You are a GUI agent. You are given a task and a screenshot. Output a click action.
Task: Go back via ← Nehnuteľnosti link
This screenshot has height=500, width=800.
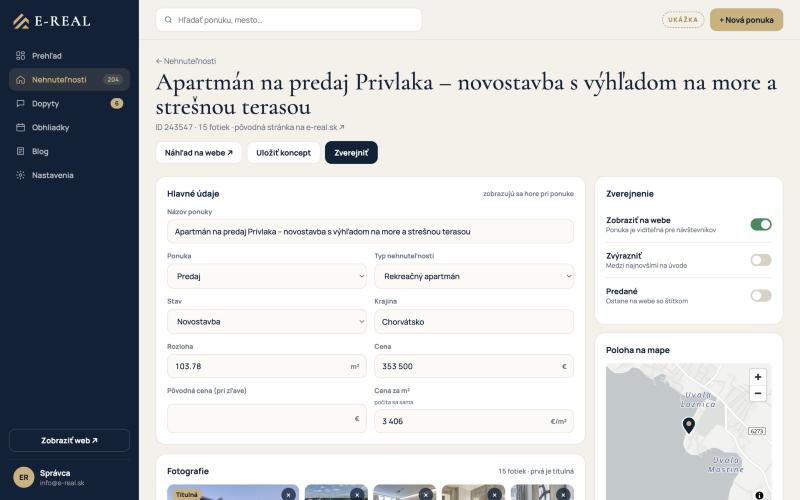coord(186,61)
